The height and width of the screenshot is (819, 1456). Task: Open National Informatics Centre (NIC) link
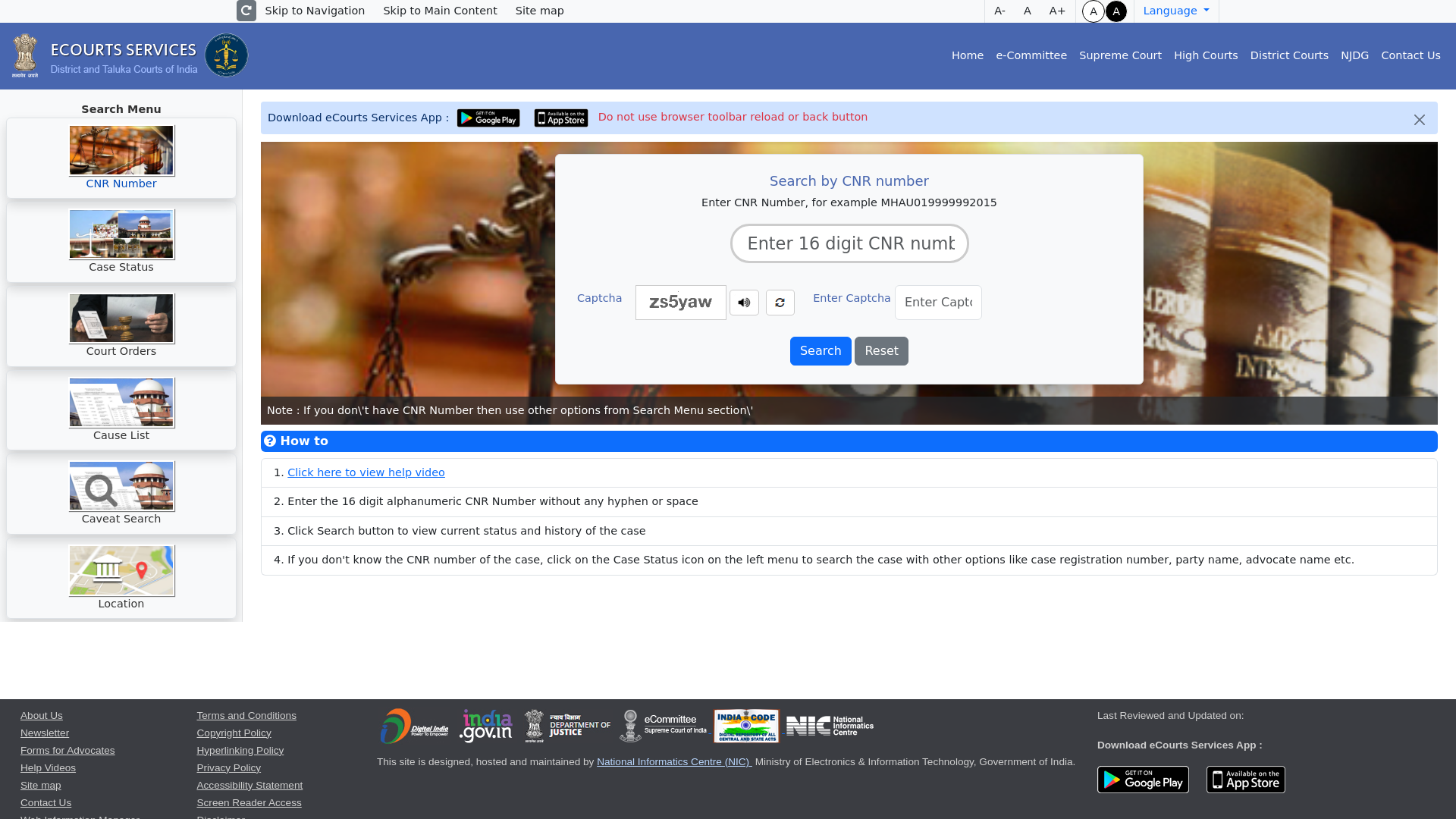(674, 762)
